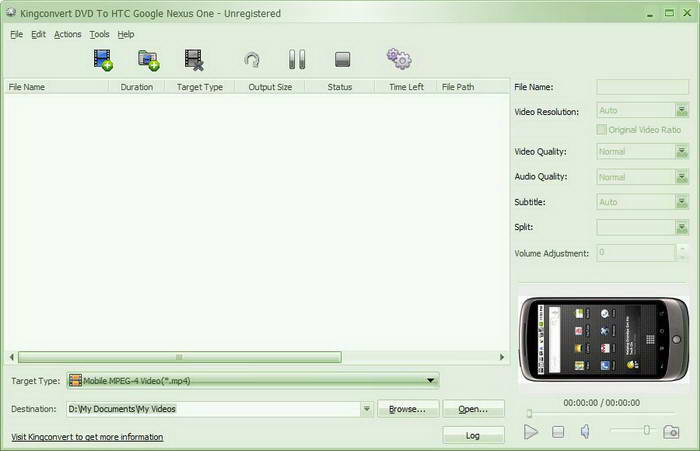Click the Add video file toolbar icon
Image resolution: width=700 pixels, height=451 pixels.
(103, 60)
